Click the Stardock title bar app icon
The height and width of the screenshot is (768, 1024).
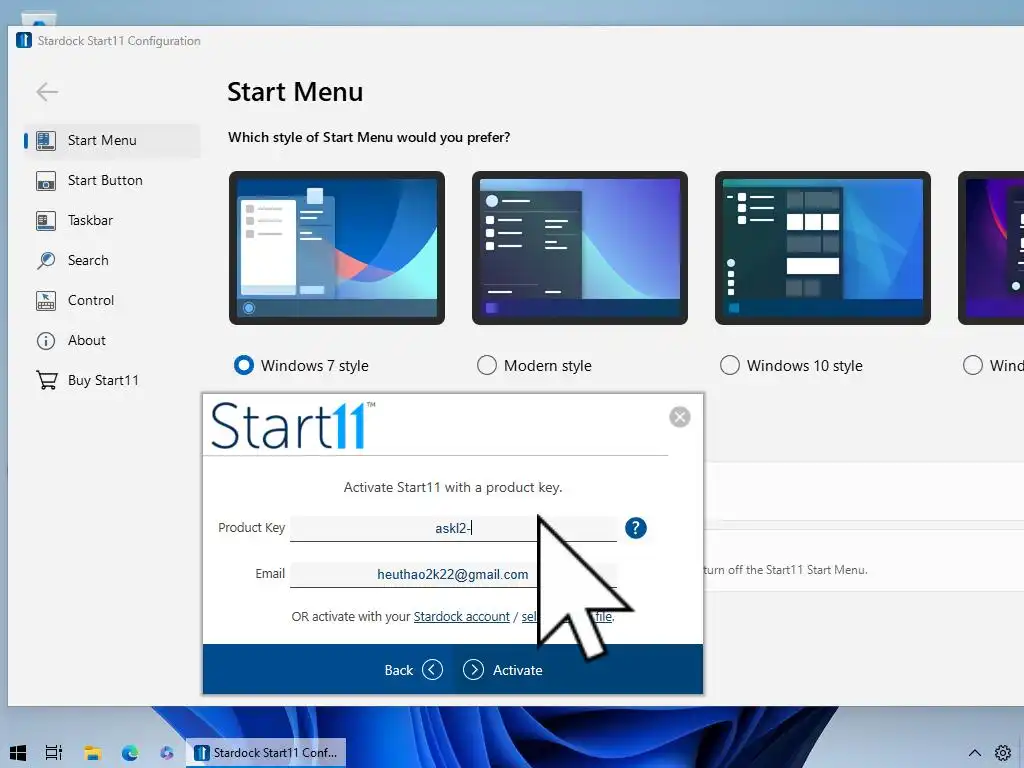[24, 40]
